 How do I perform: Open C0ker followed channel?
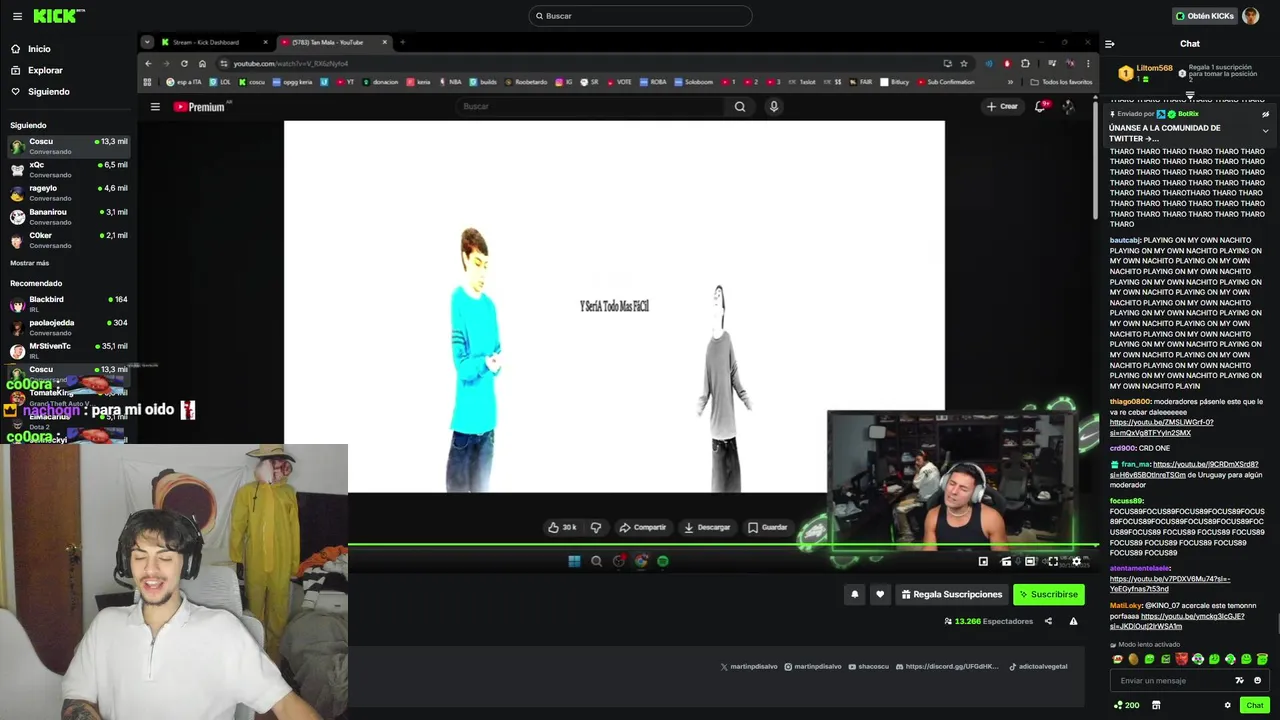coord(68,239)
